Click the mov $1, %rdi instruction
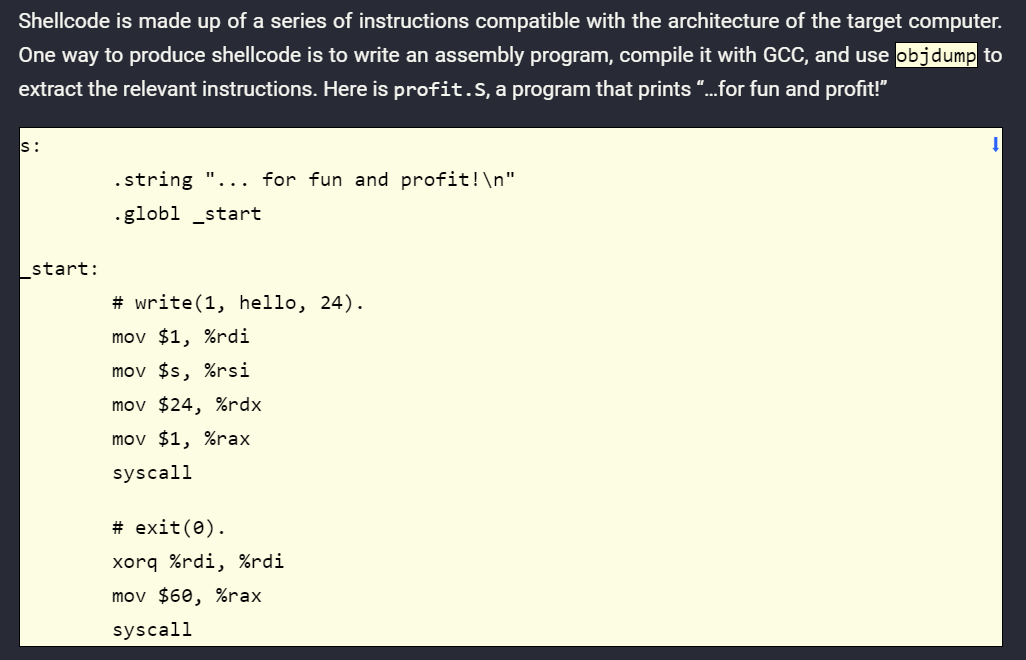The image size is (1026, 660). click(x=181, y=337)
